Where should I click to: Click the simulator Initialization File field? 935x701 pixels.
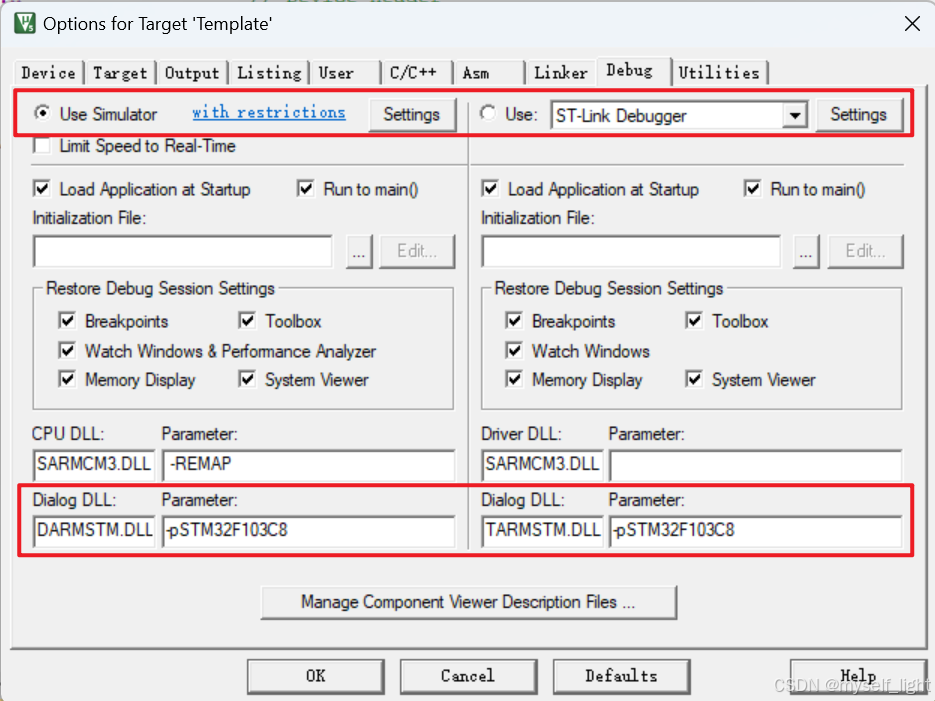182,252
